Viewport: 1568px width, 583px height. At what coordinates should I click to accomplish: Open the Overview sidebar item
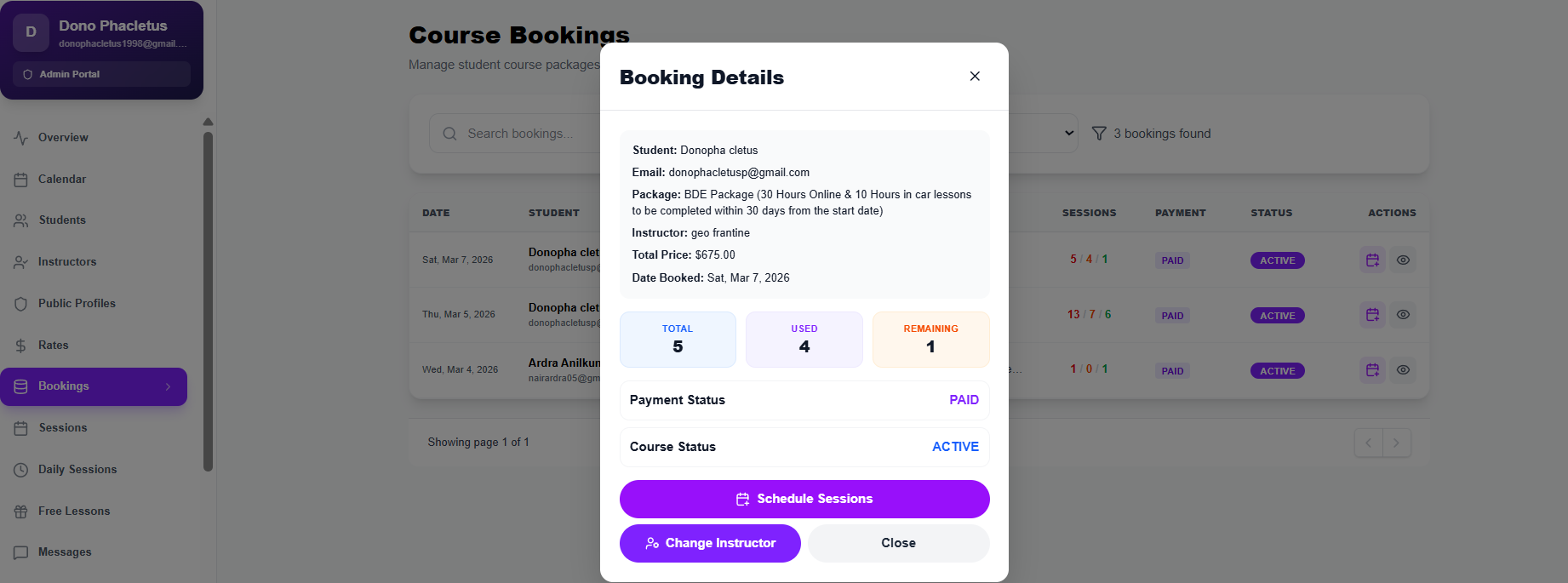pyautogui.click(x=63, y=138)
